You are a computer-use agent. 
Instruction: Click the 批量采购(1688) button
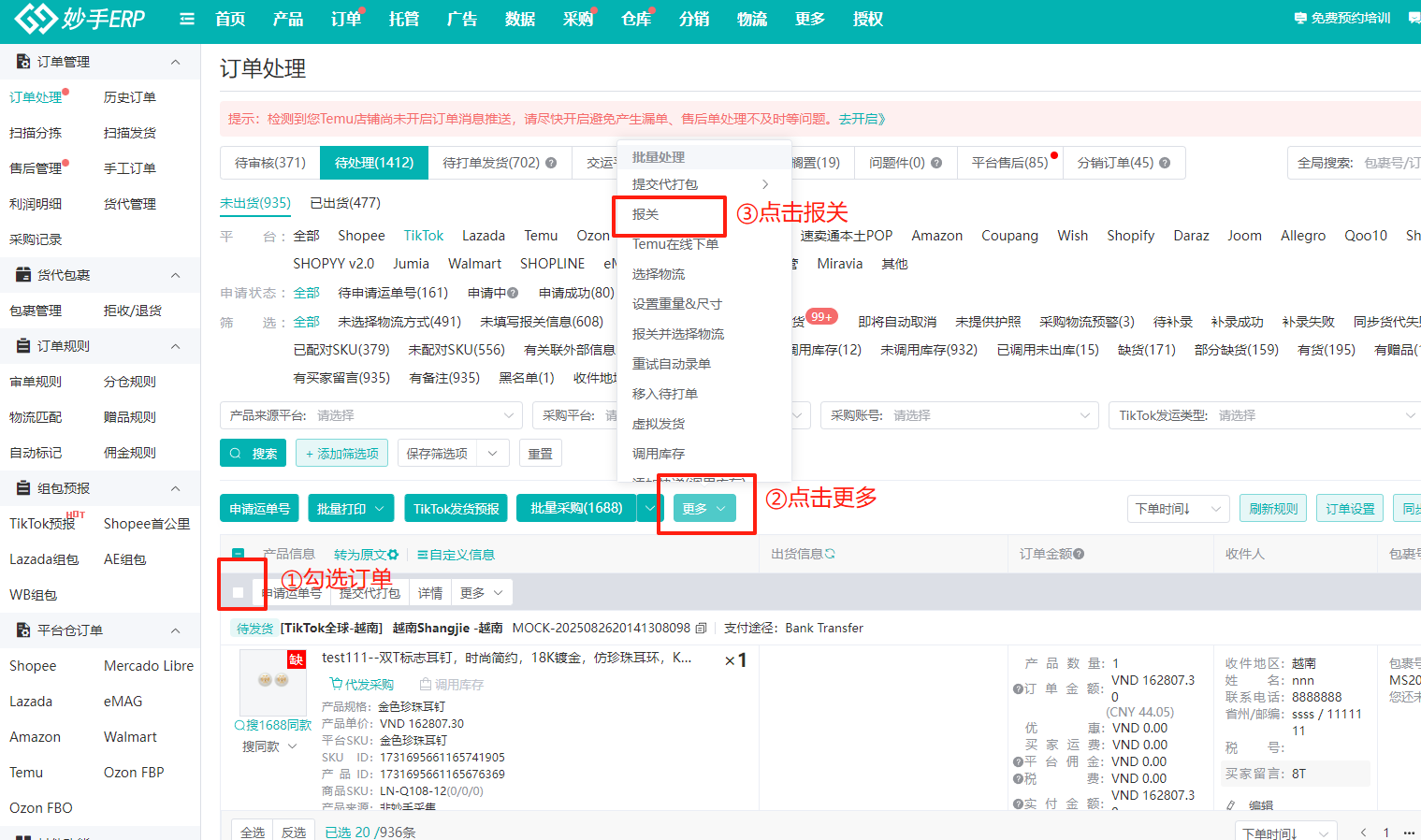[x=576, y=508]
